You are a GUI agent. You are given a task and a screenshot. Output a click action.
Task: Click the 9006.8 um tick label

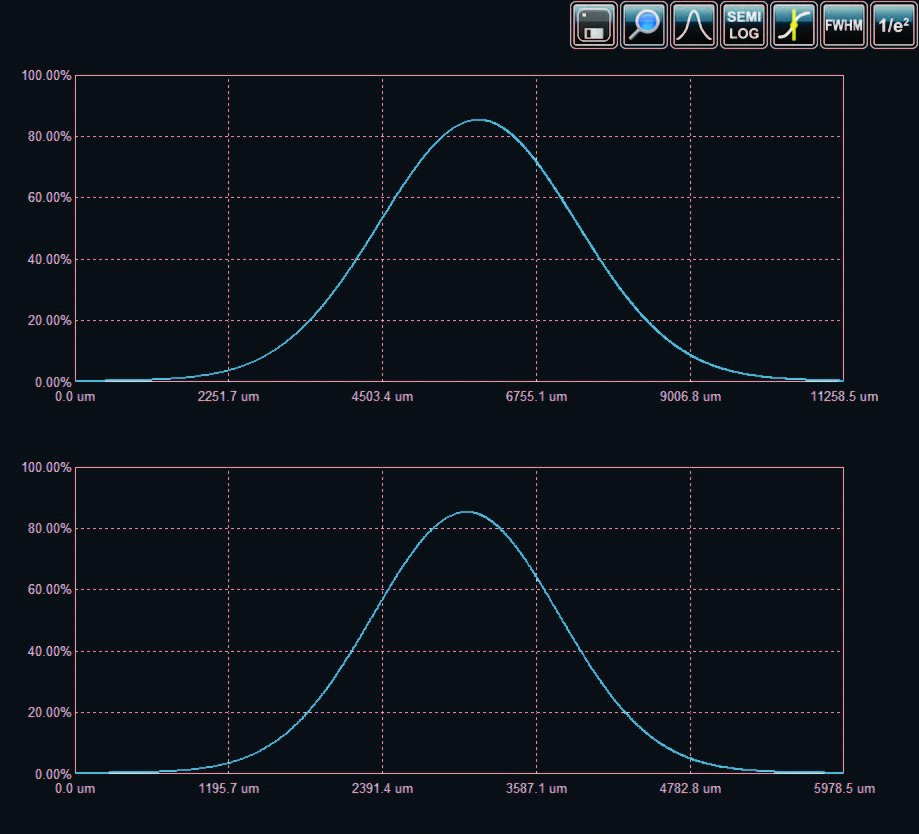tap(690, 397)
